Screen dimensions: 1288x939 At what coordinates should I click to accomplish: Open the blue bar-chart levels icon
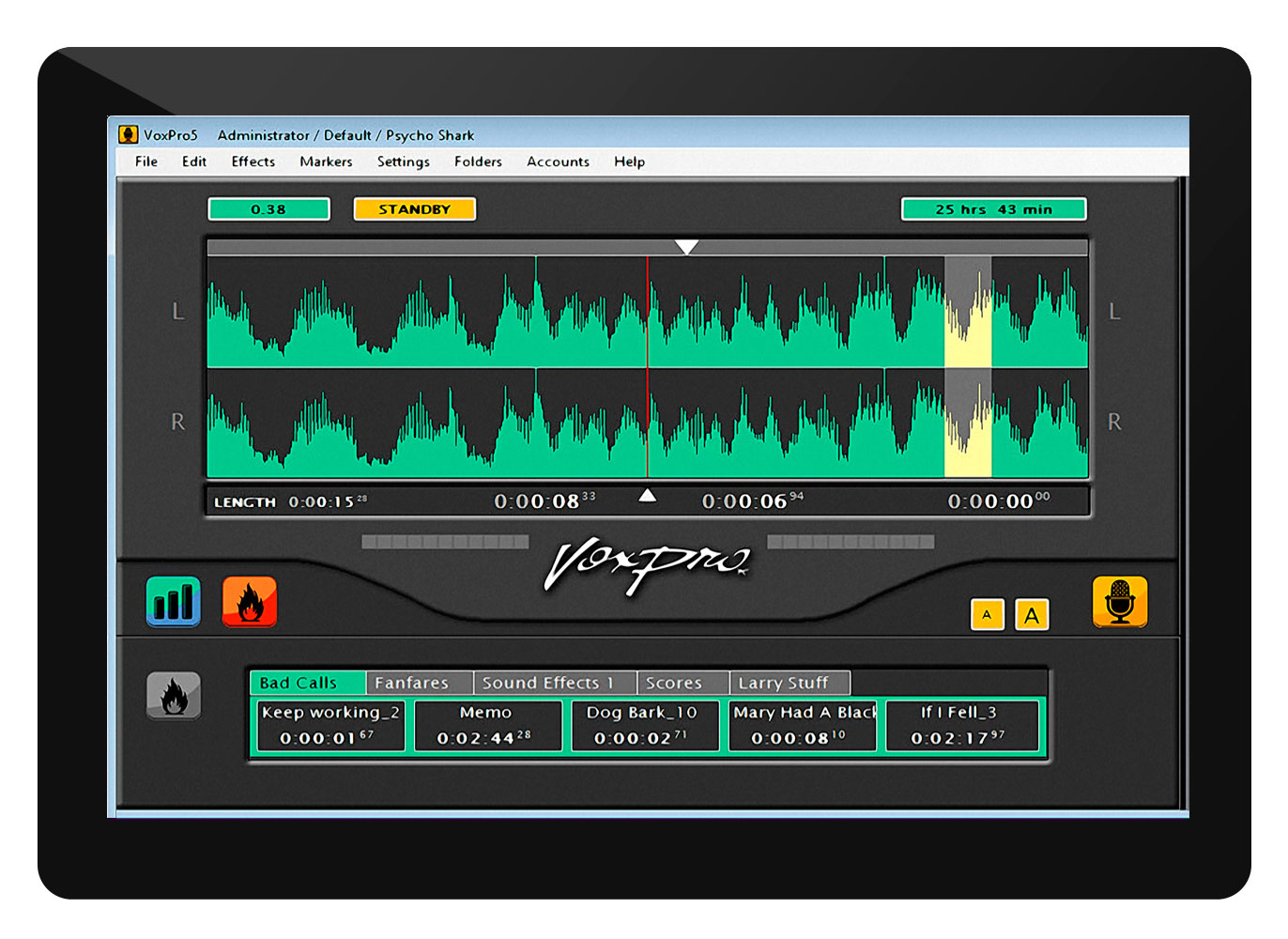coord(174,602)
